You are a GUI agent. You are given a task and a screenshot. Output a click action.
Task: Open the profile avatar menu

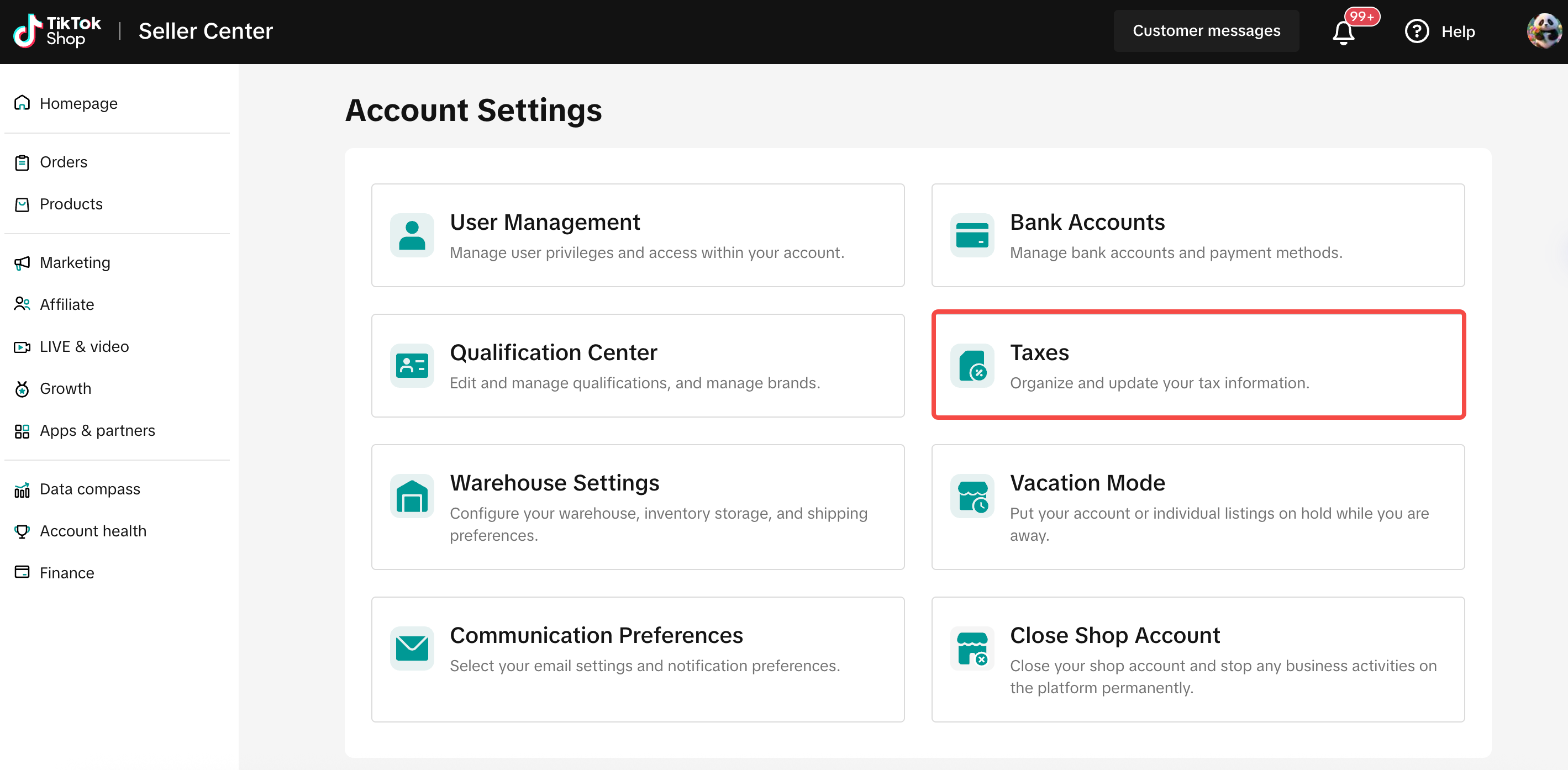point(1544,31)
